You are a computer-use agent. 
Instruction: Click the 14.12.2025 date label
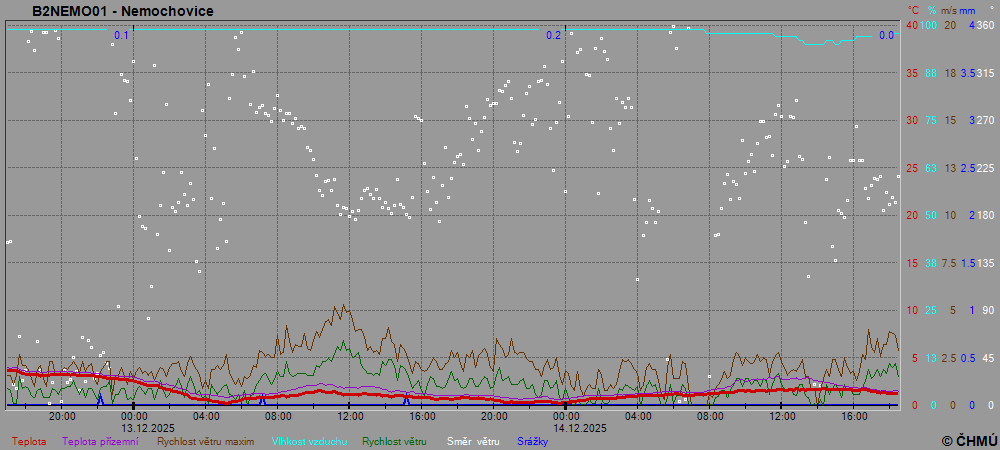(580, 427)
